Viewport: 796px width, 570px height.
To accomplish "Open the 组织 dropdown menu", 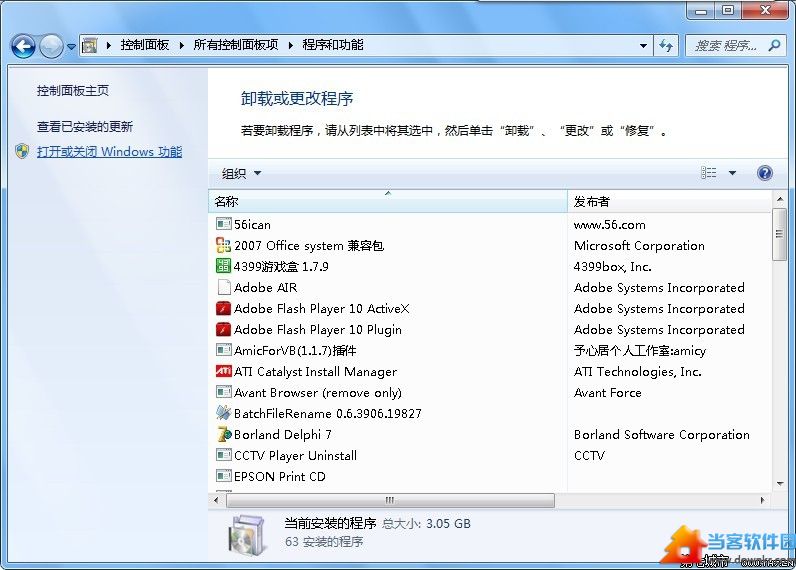I will click(x=241, y=174).
